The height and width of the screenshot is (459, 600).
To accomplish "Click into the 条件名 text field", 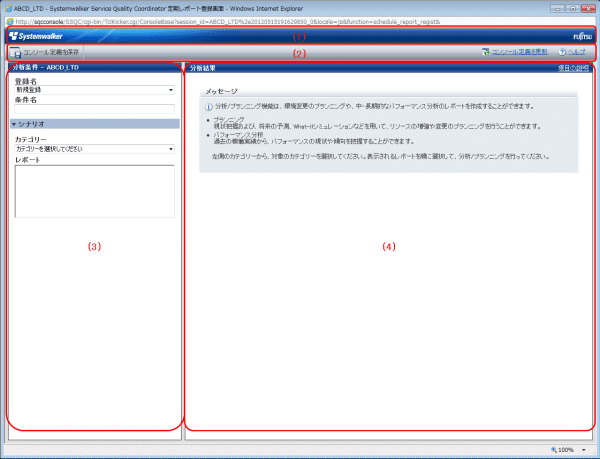I will pos(95,109).
